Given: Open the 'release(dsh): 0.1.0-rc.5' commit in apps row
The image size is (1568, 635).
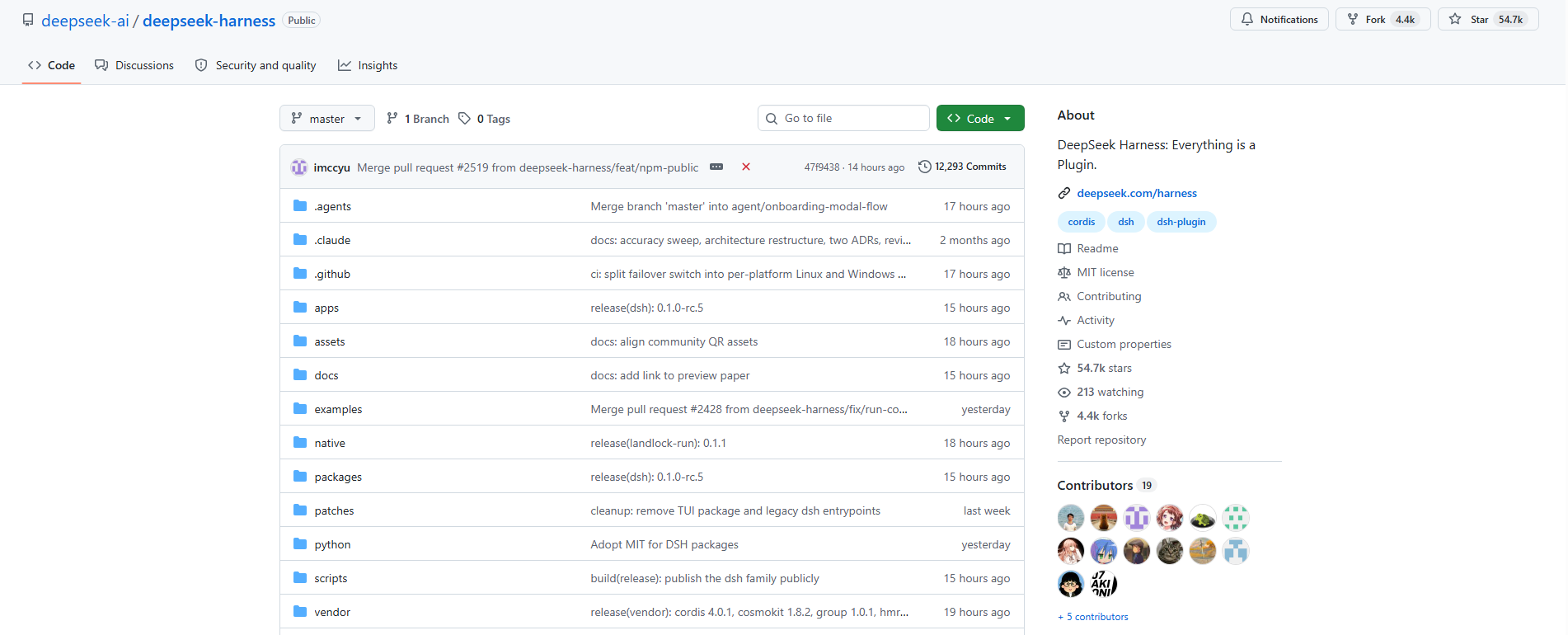Looking at the screenshot, I should (x=647, y=308).
